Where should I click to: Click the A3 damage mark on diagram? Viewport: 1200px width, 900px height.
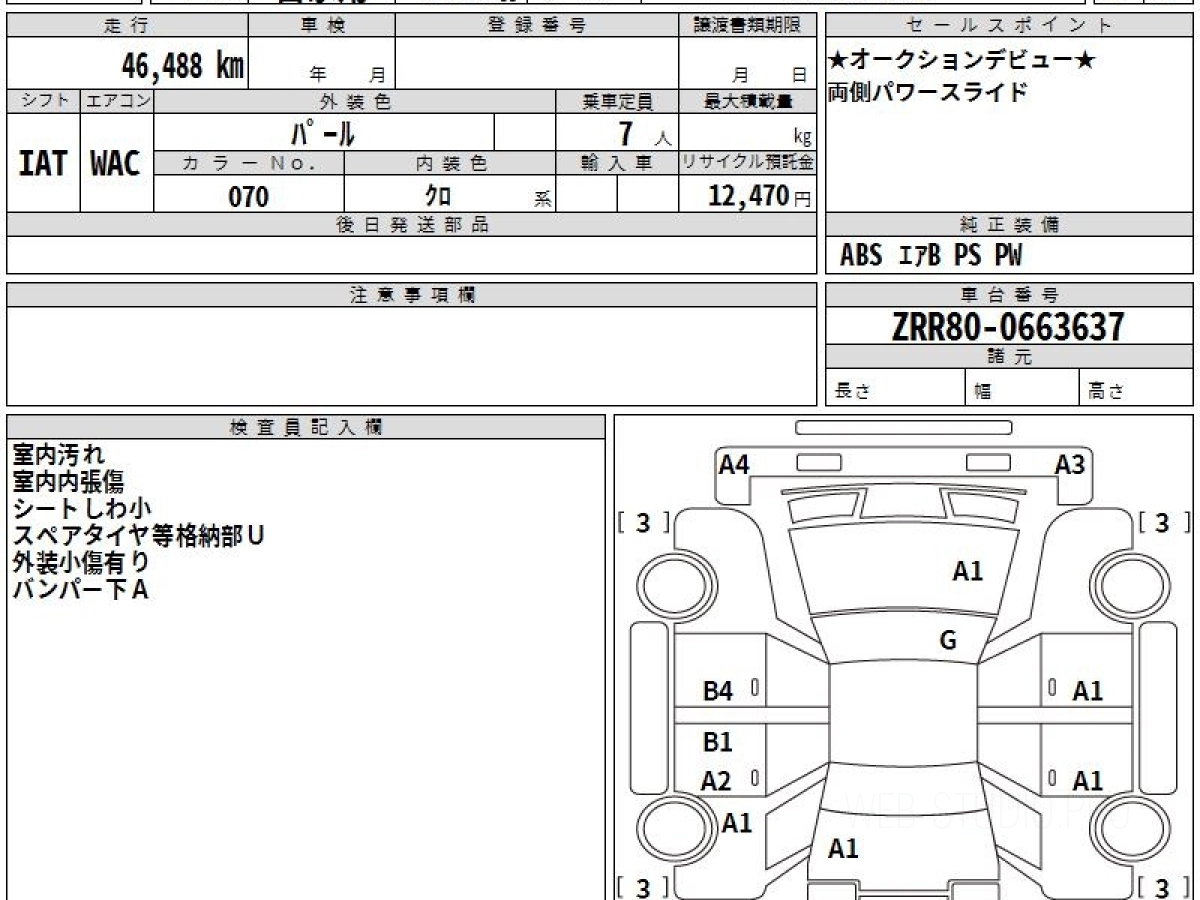1070,464
